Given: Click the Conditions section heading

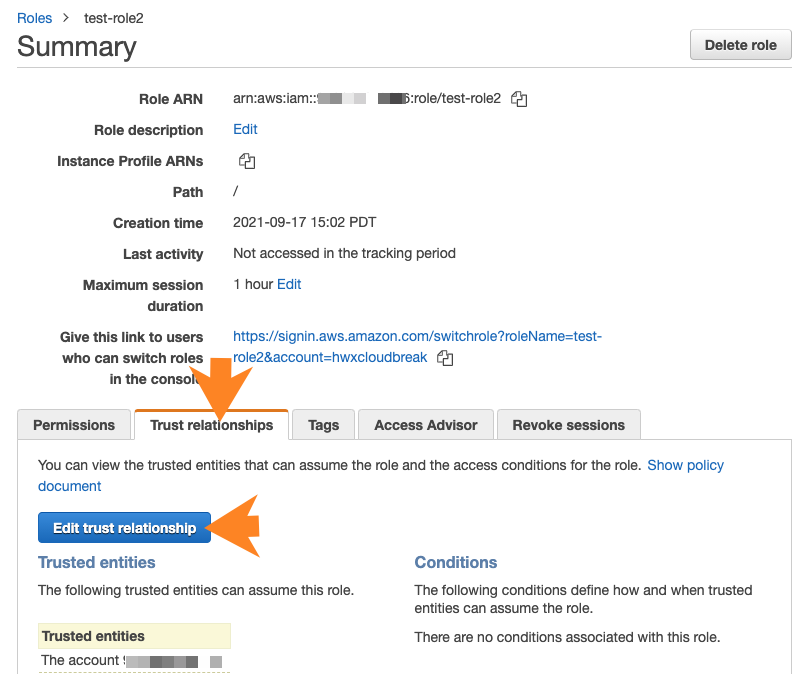Looking at the screenshot, I should tap(455, 562).
